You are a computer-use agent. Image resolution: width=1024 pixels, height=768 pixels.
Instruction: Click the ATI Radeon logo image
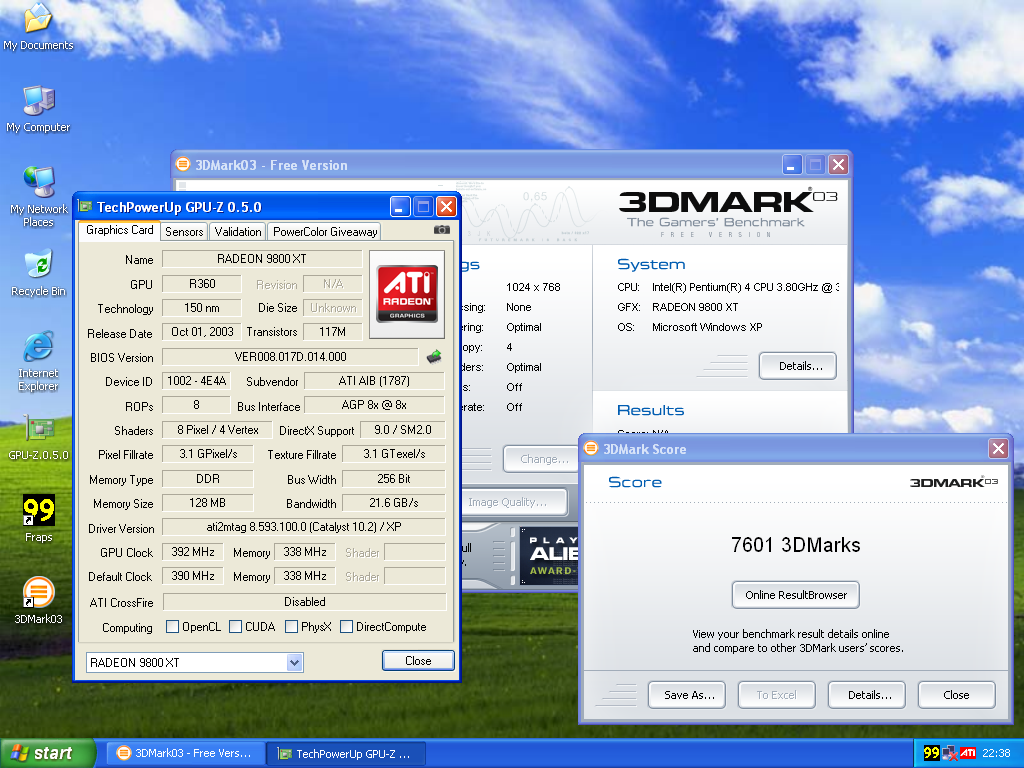click(x=407, y=287)
